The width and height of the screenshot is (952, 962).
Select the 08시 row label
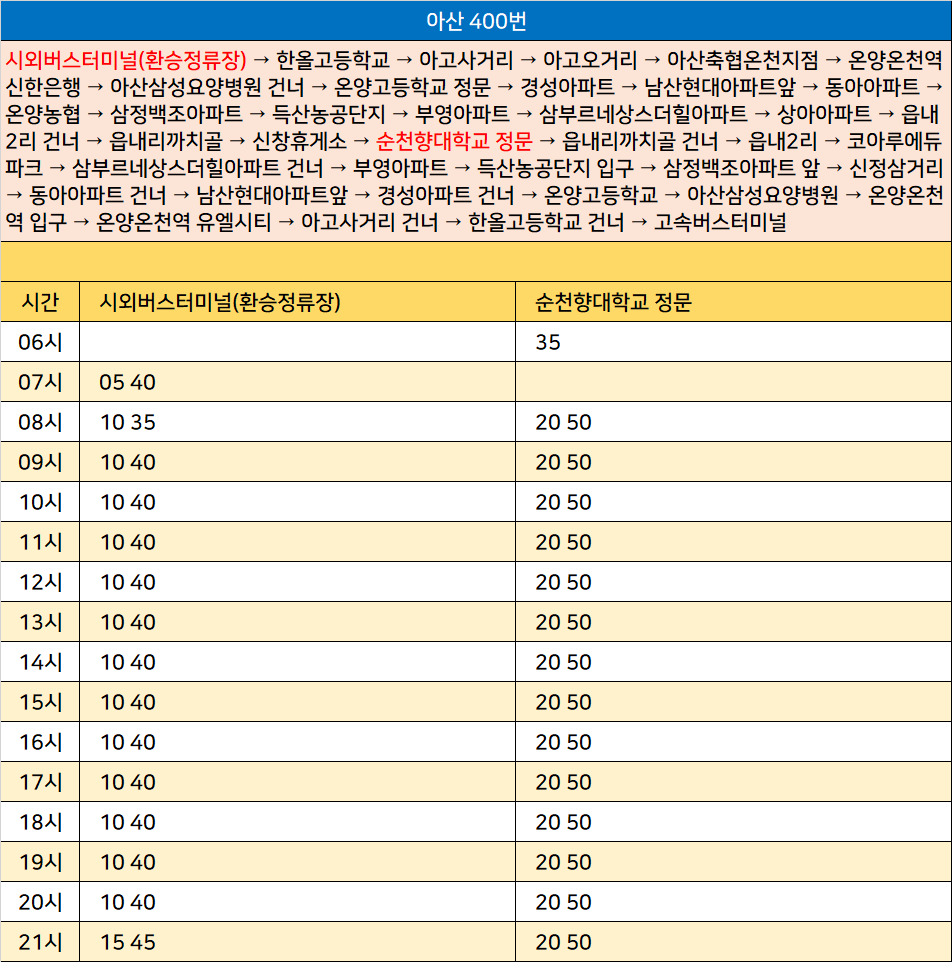40,421
